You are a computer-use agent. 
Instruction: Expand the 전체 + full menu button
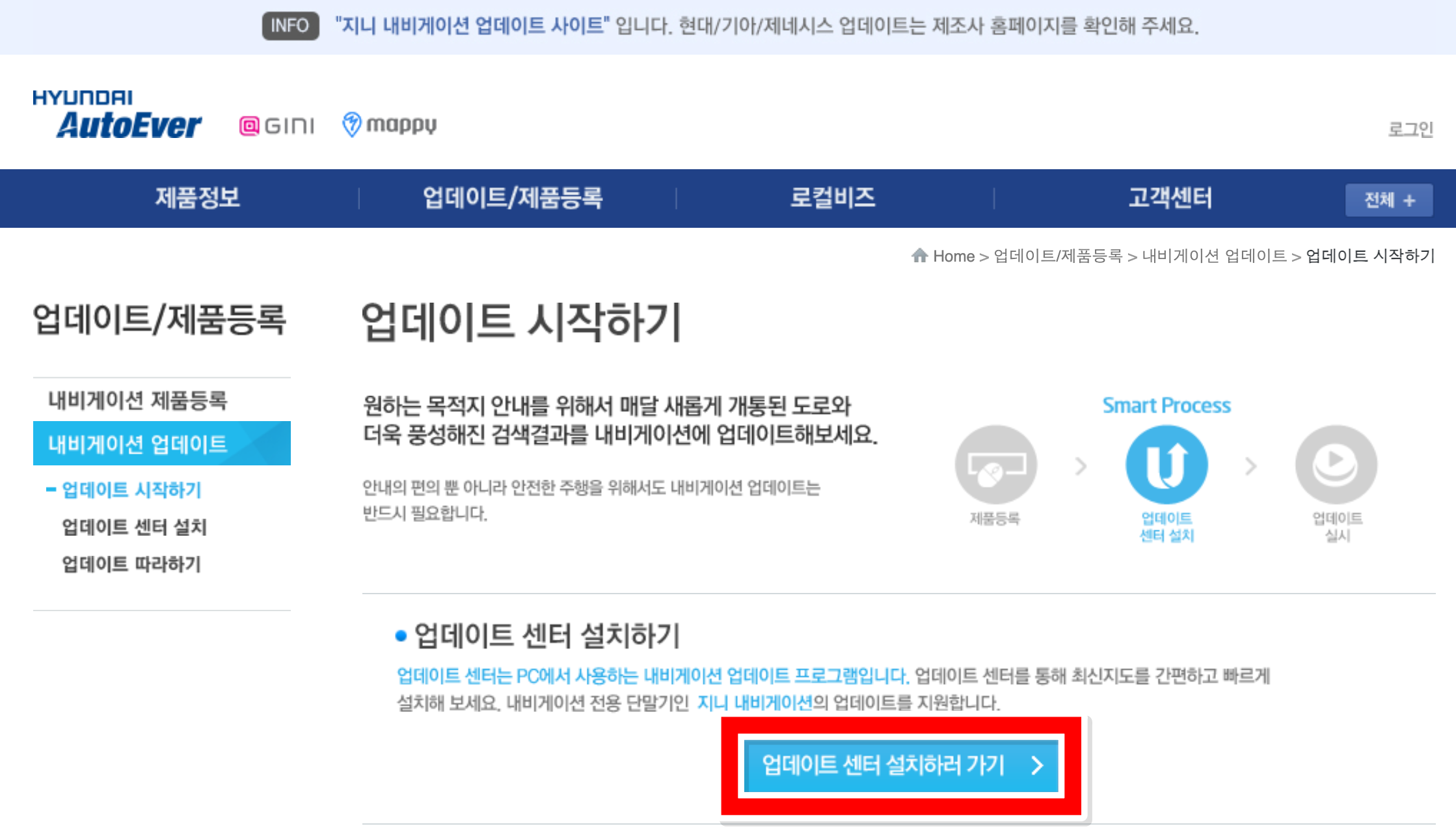click(x=1388, y=200)
